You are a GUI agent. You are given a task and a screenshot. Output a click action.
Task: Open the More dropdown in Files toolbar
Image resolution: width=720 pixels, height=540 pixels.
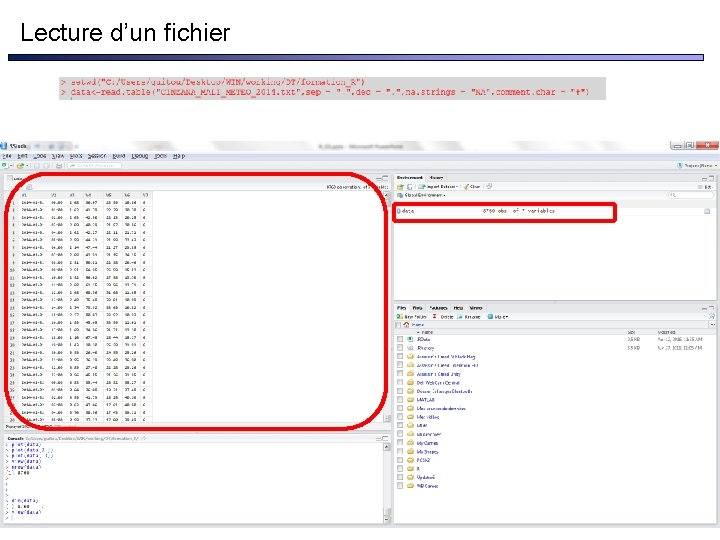click(498, 317)
